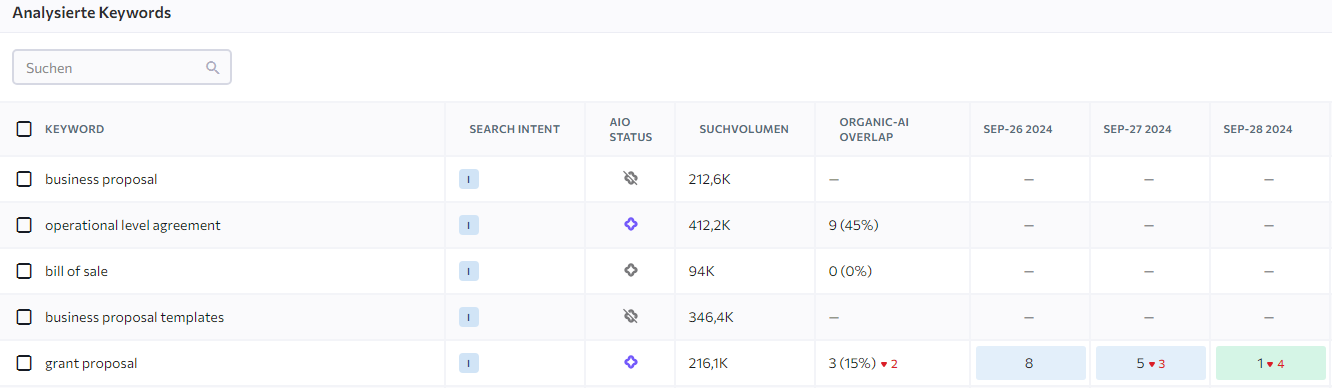
Task: Click intent badge for operational level agreement
Action: tap(469, 226)
